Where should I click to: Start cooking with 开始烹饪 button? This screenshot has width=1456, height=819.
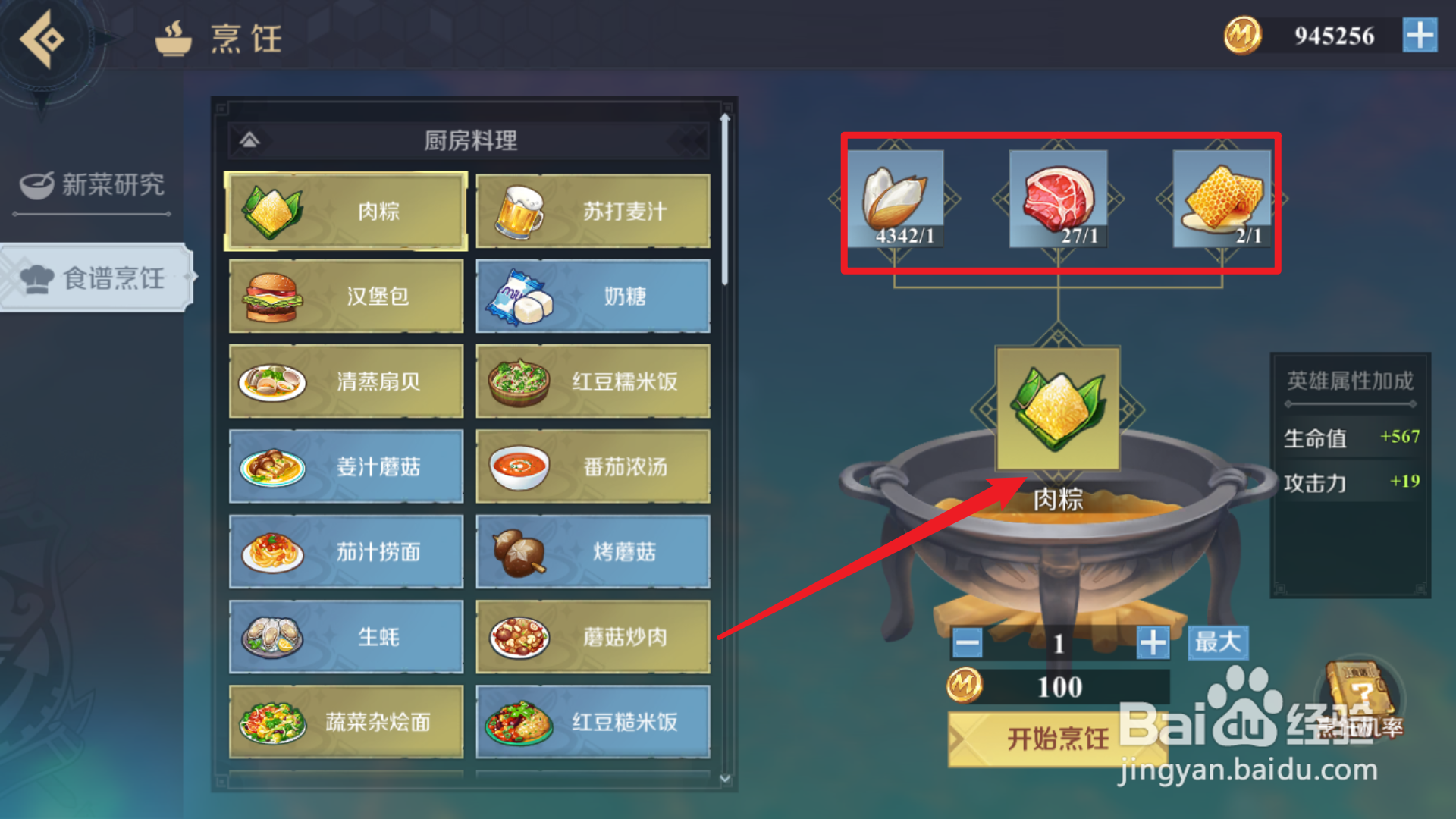pyautogui.click(x=1057, y=738)
